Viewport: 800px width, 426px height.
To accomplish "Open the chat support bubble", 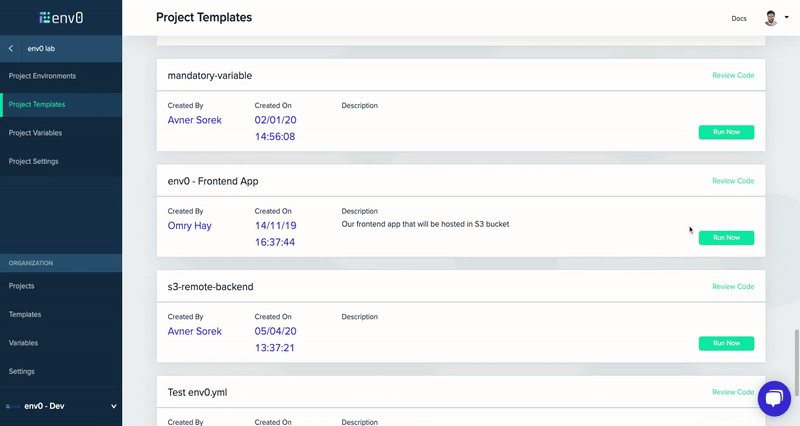I will click(x=774, y=399).
